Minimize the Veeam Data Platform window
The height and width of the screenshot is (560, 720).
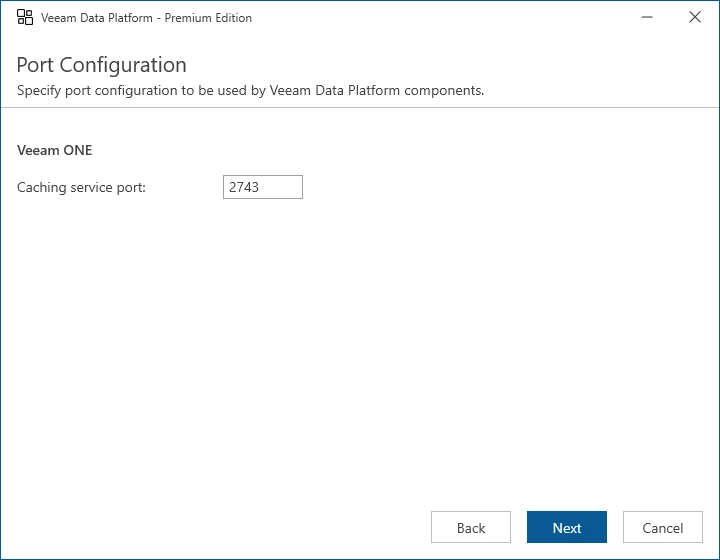649,17
